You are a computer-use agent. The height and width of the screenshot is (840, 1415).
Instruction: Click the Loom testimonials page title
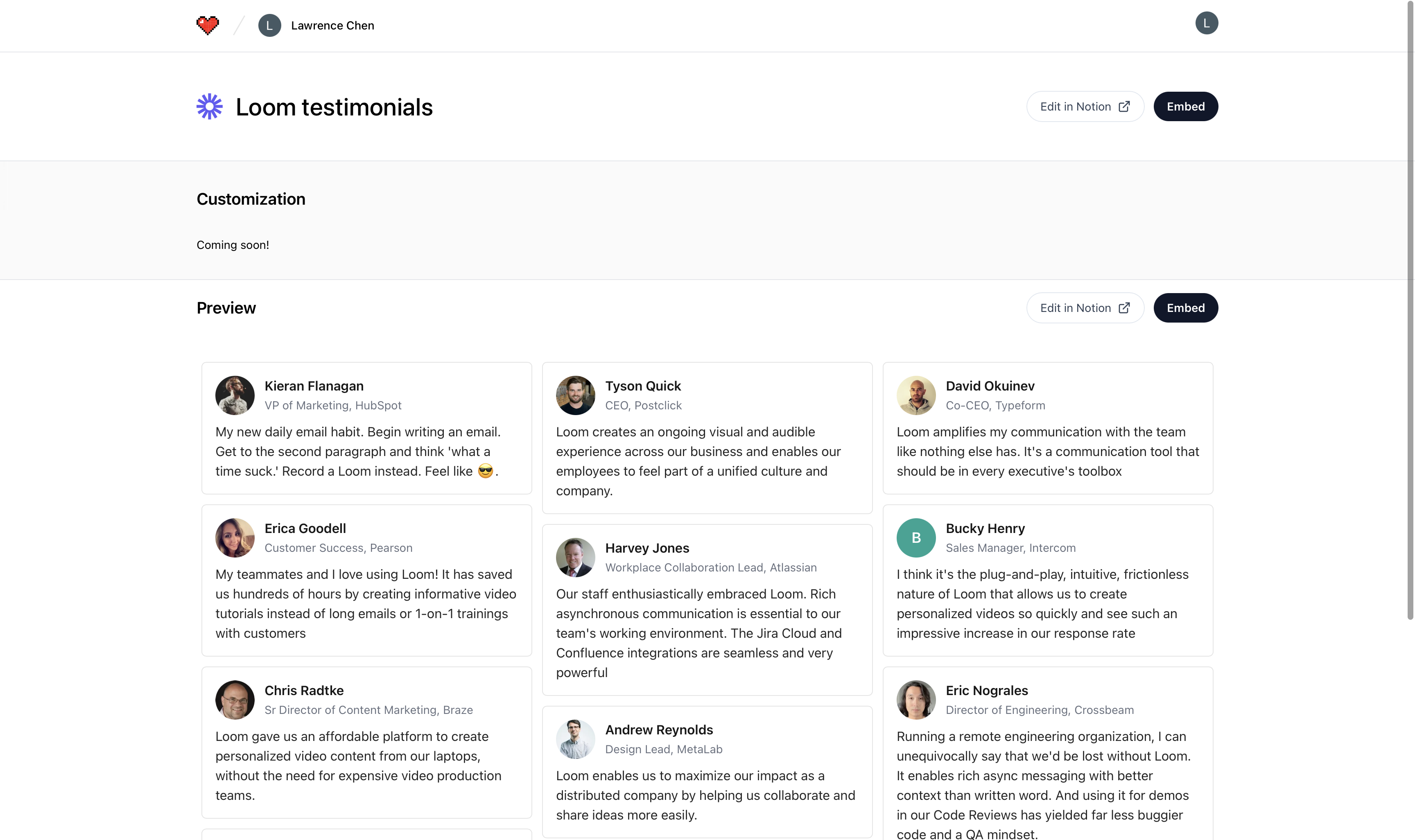tap(334, 107)
